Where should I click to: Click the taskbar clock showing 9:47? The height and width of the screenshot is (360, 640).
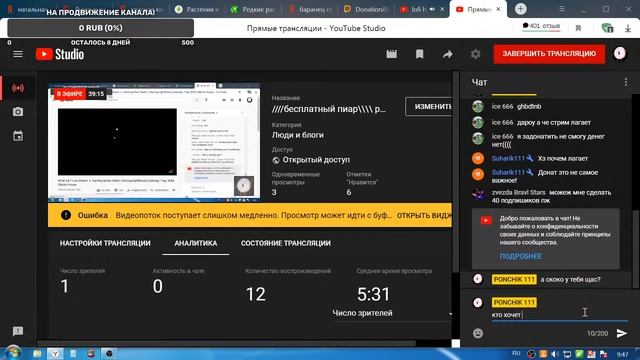622,354
